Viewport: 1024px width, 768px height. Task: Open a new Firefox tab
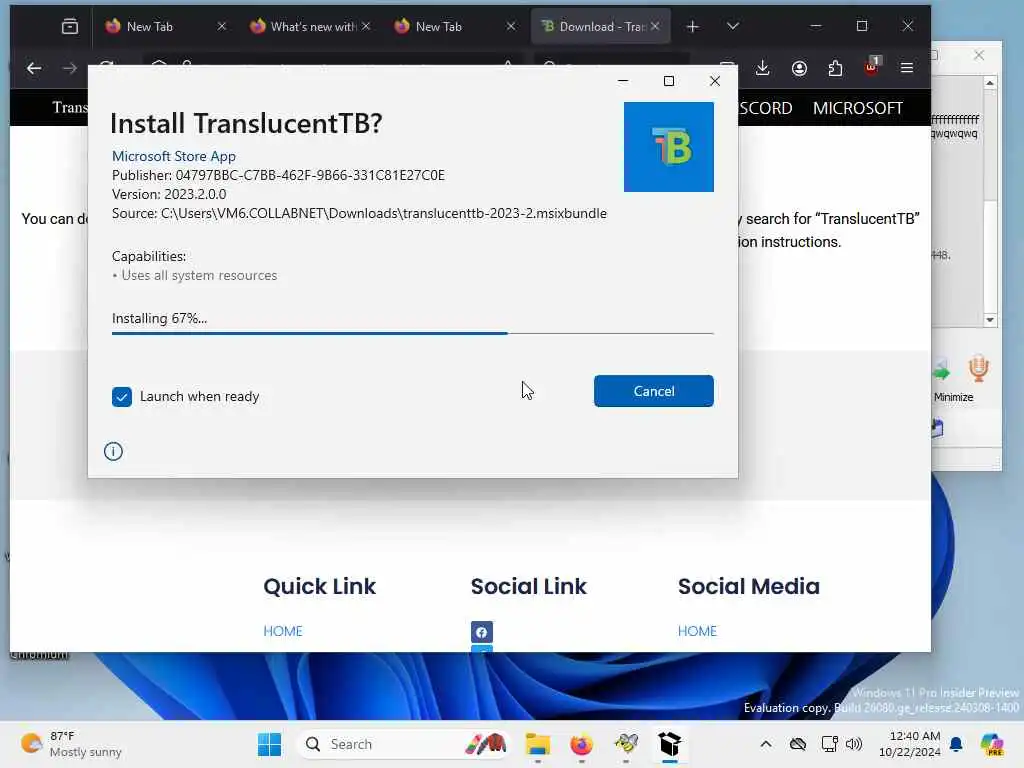click(x=693, y=26)
